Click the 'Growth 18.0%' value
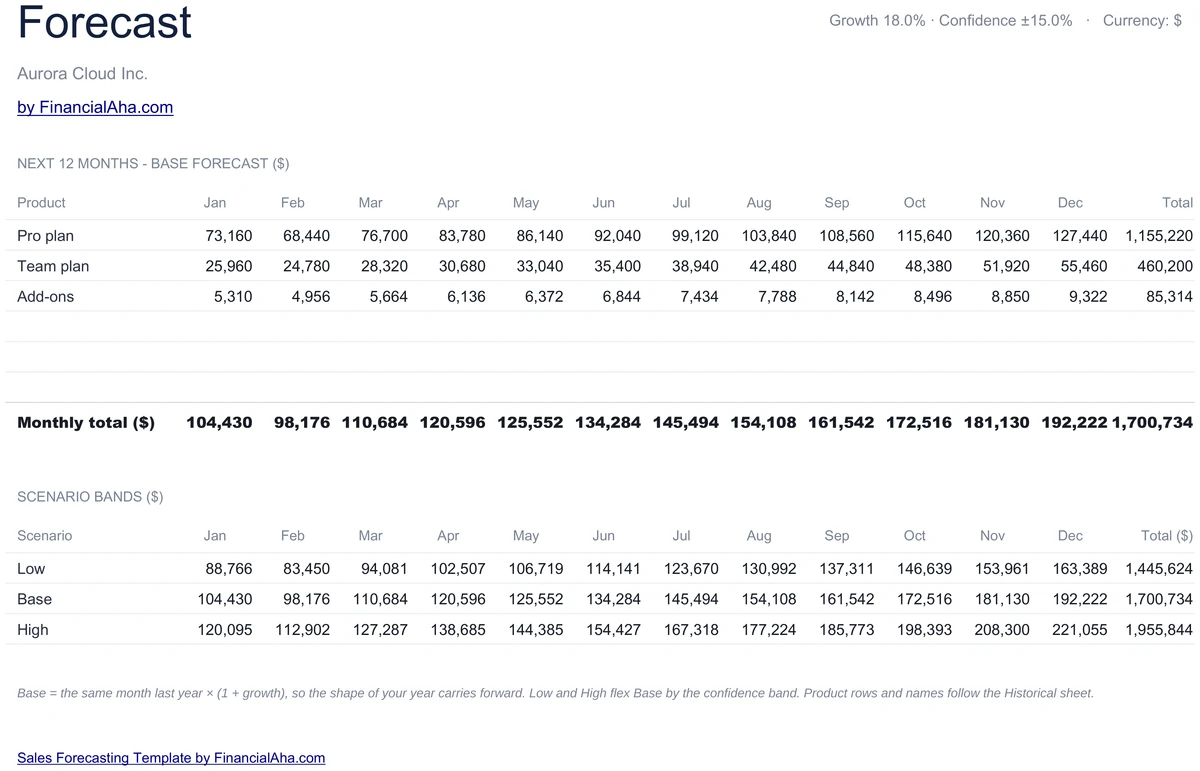Screen dimensions: 1200x771 coord(877,21)
